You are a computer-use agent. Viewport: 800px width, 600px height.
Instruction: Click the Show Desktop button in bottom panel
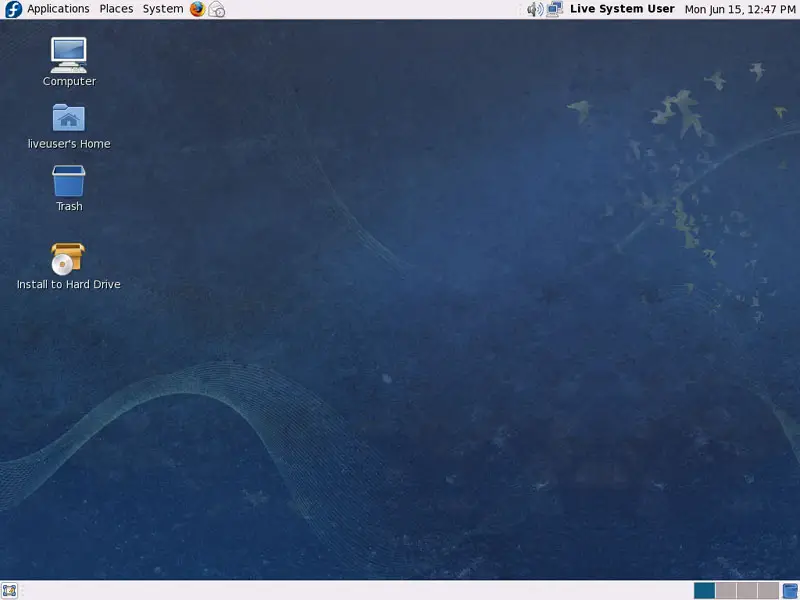(x=10, y=590)
